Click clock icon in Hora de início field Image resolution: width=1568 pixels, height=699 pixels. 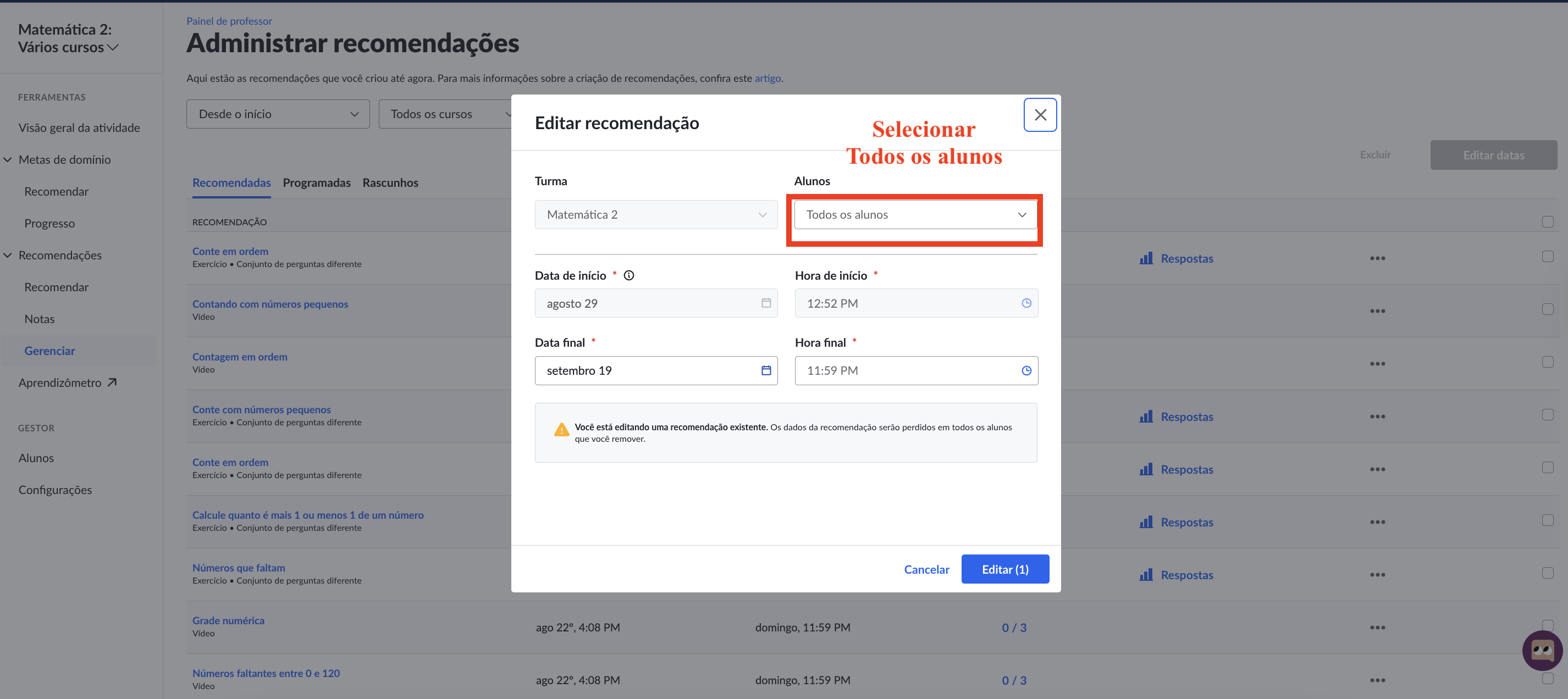(1026, 303)
